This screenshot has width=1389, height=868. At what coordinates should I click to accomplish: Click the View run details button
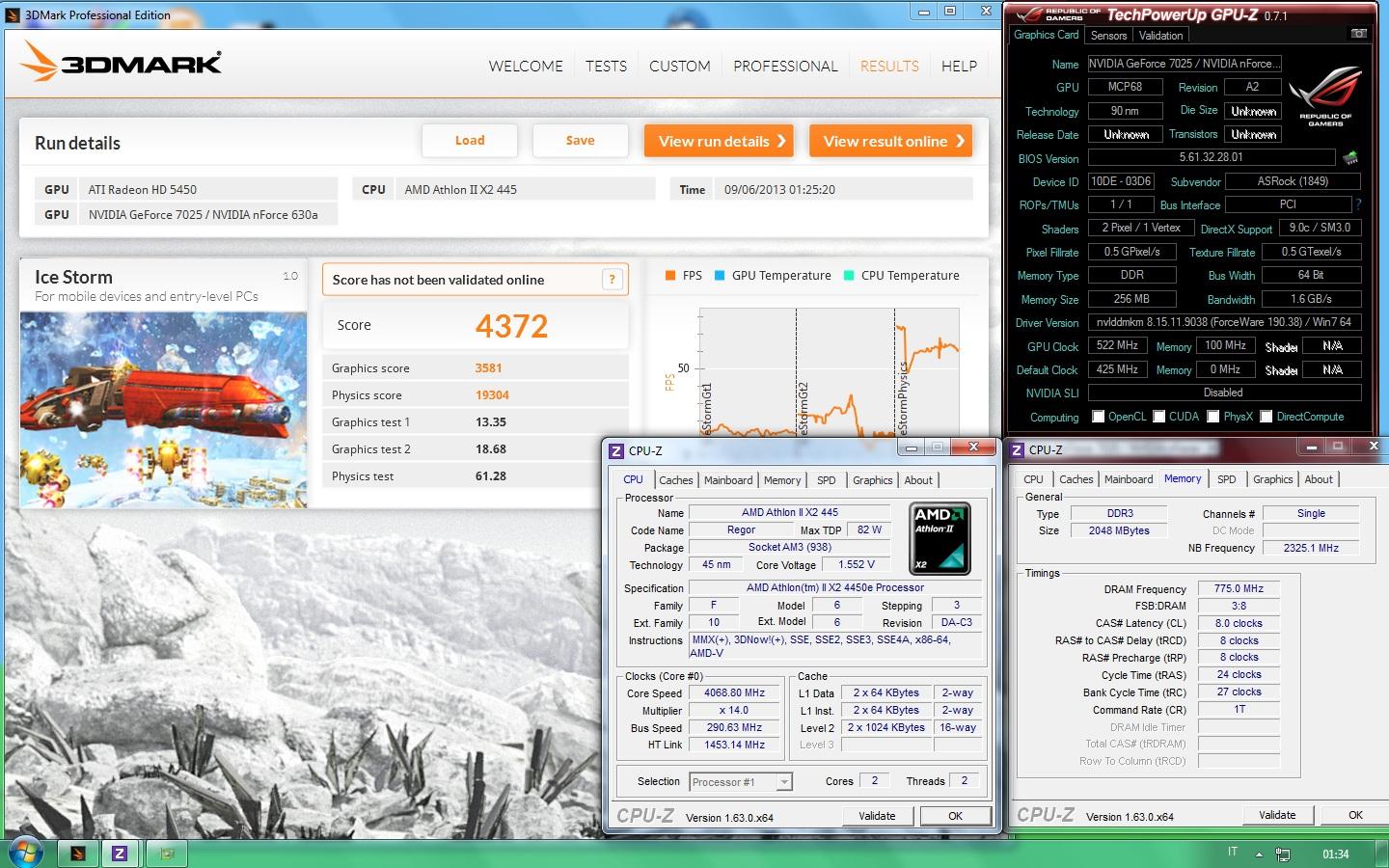[x=719, y=141]
